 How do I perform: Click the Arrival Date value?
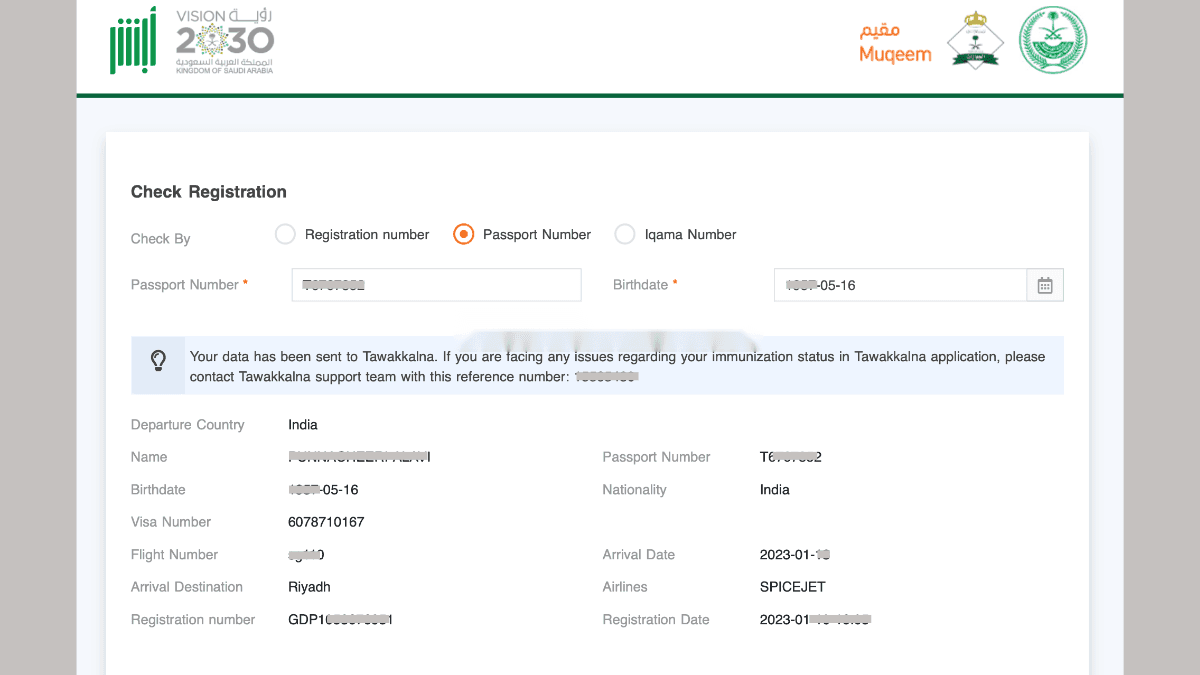(796, 555)
